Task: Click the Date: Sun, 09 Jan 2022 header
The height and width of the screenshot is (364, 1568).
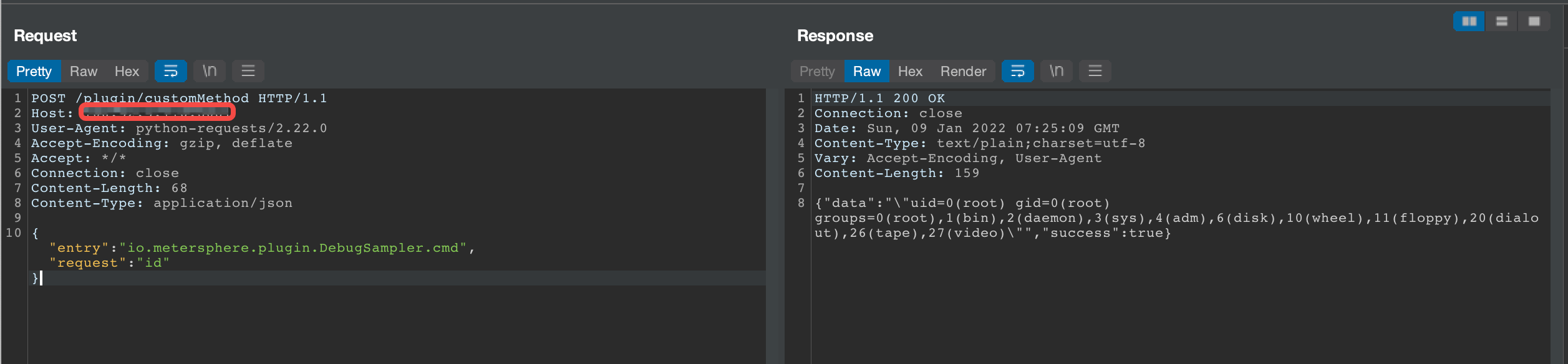Action: (x=967, y=128)
